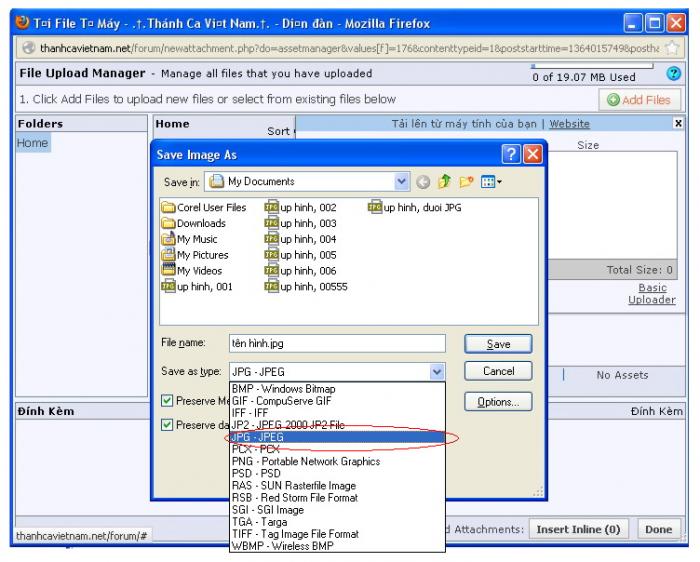Choose PNG - Portable Network Graphics format
Image resolution: width=700 pixels, height=562 pixels.
click(305, 461)
